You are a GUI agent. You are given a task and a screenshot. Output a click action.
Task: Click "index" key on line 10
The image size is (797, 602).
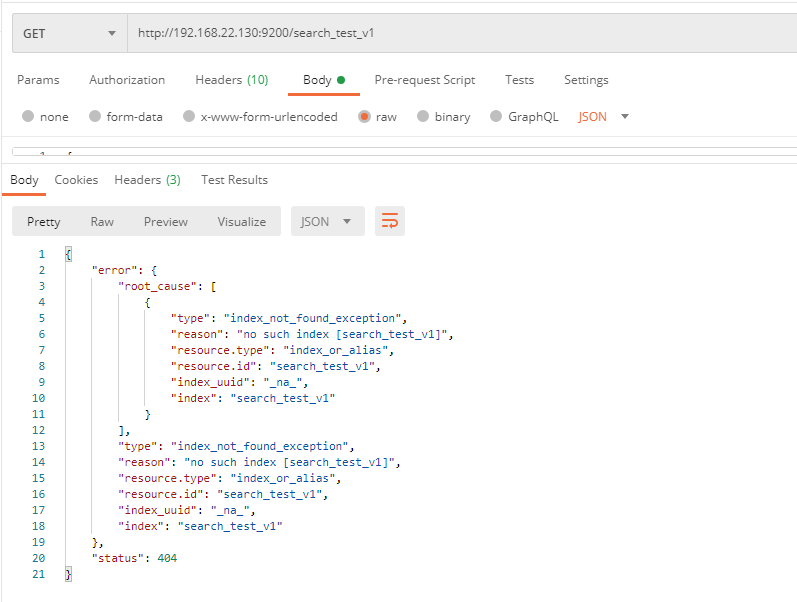194,398
